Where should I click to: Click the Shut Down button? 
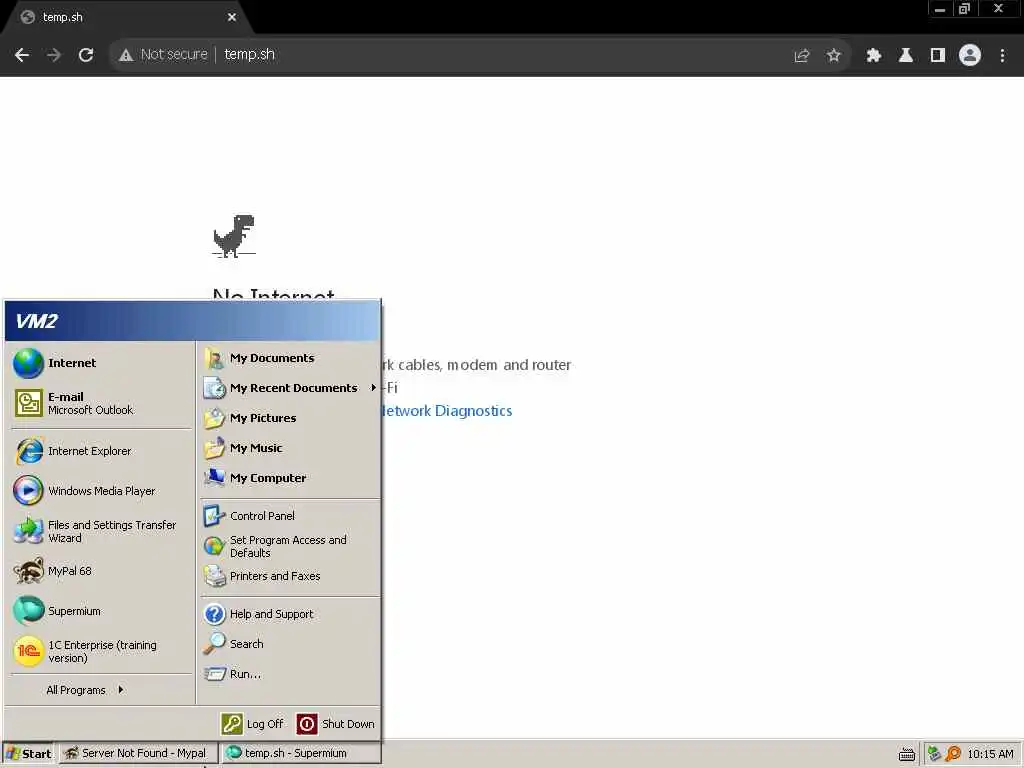[336, 724]
